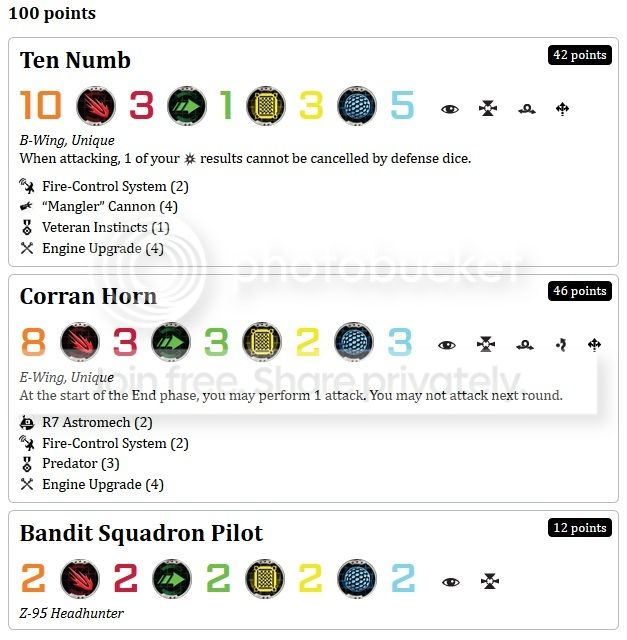
Task: Click the Mangler Cannon upgrade icon
Action: 27,207
